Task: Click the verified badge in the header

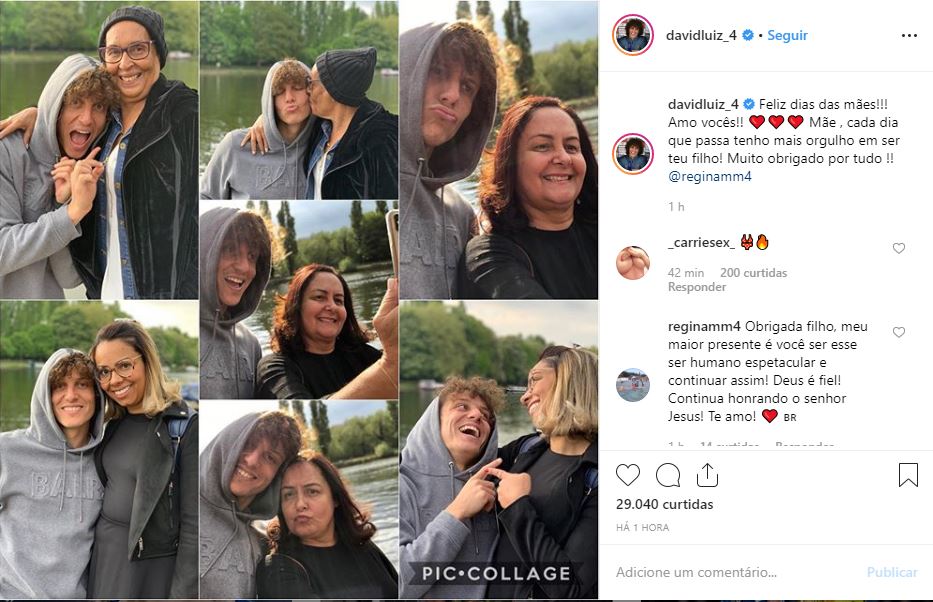Action: [x=748, y=35]
